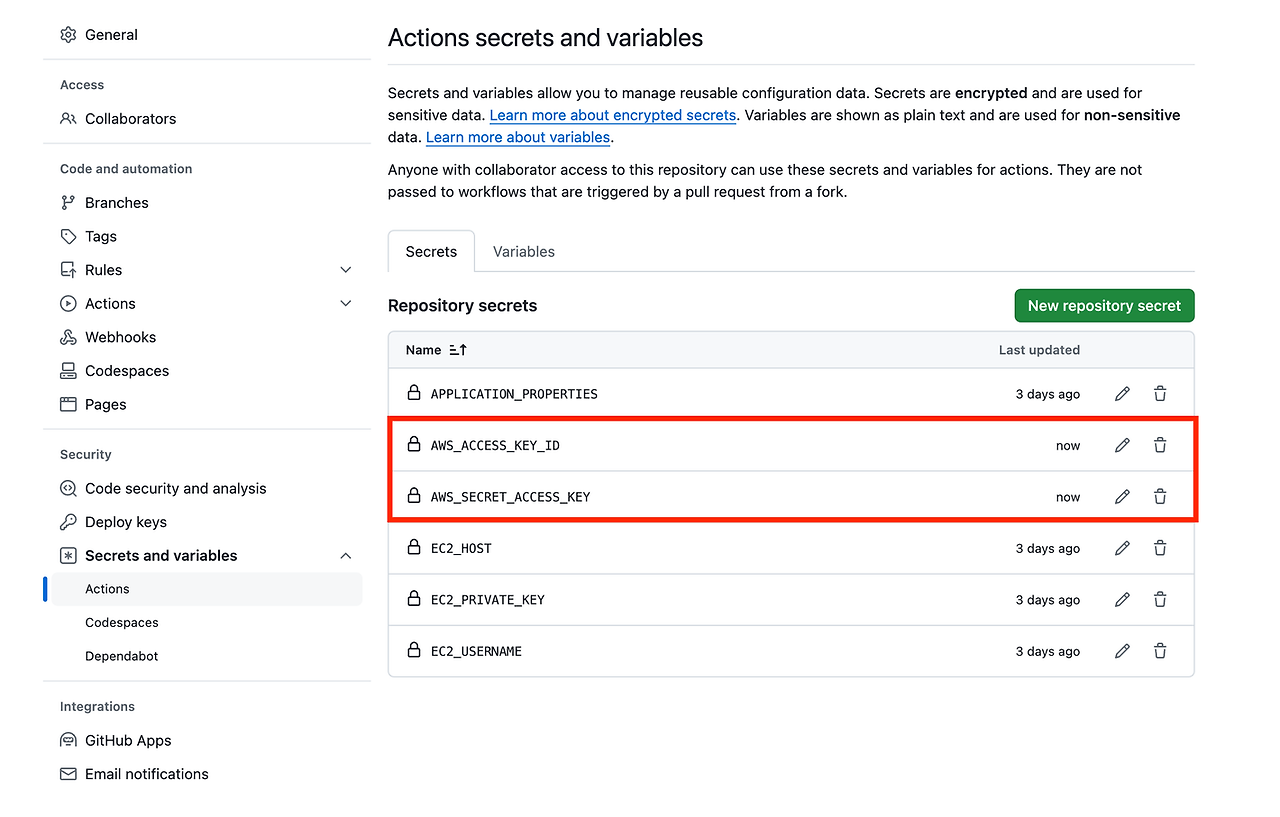Viewport: 1280px width, 817px height.
Task: Click the Pages browser icon
Action: [x=68, y=404]
